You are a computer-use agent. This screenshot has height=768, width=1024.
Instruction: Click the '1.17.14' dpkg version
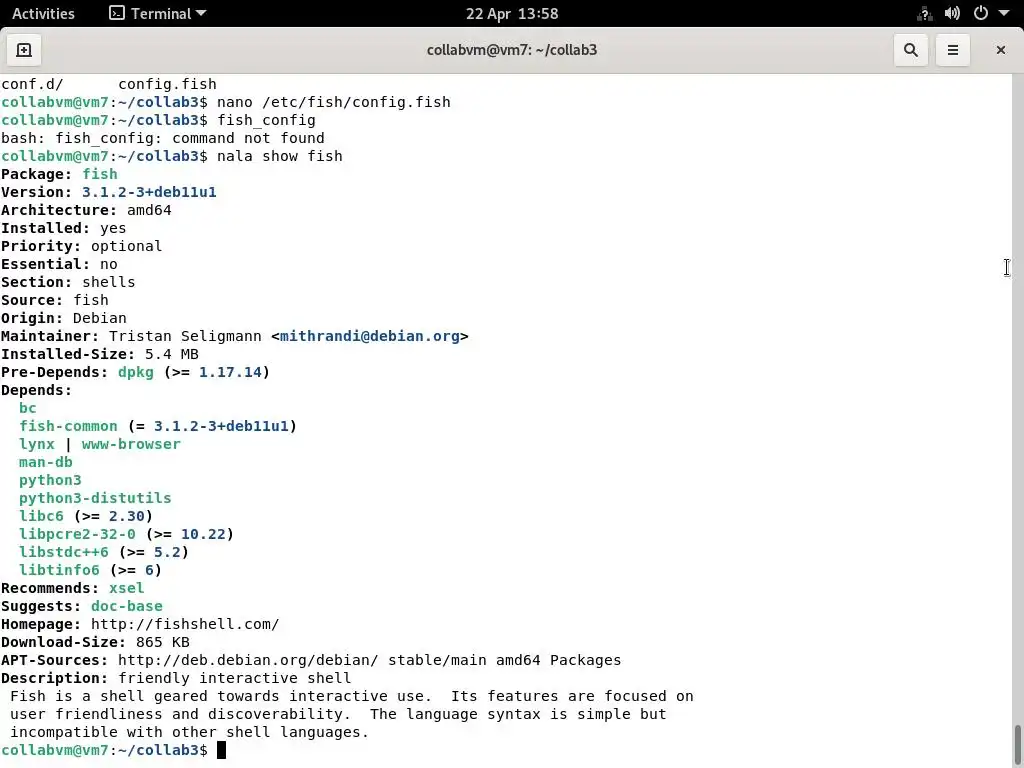click(x=230, y=372)
